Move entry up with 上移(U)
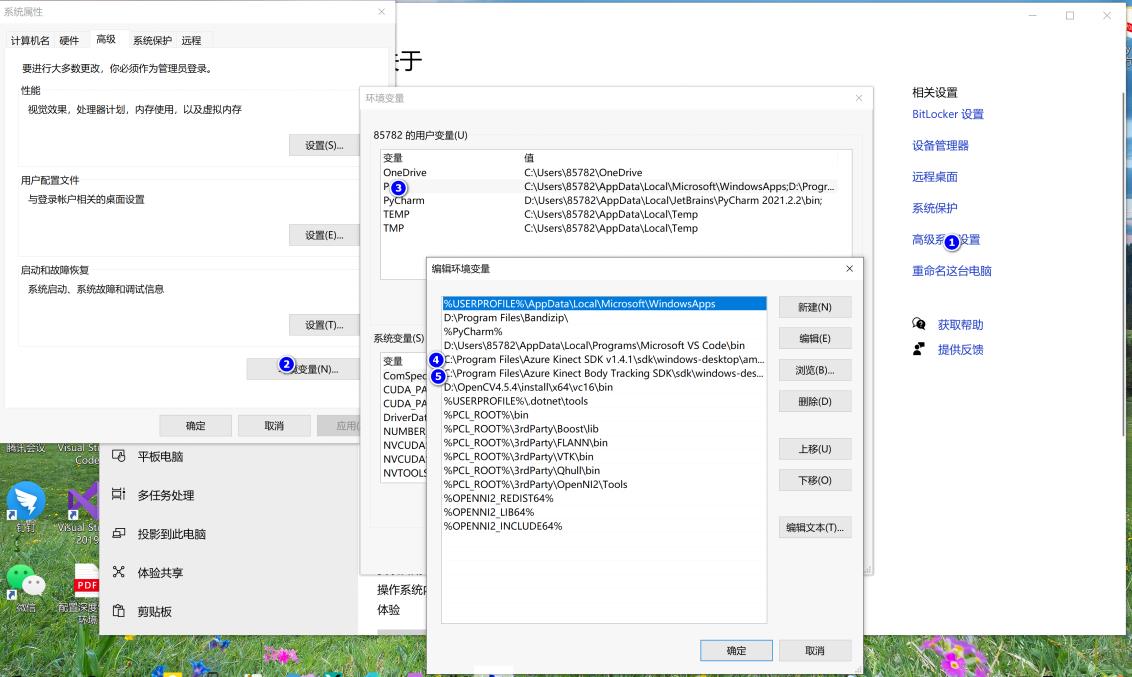 [814, 449]
